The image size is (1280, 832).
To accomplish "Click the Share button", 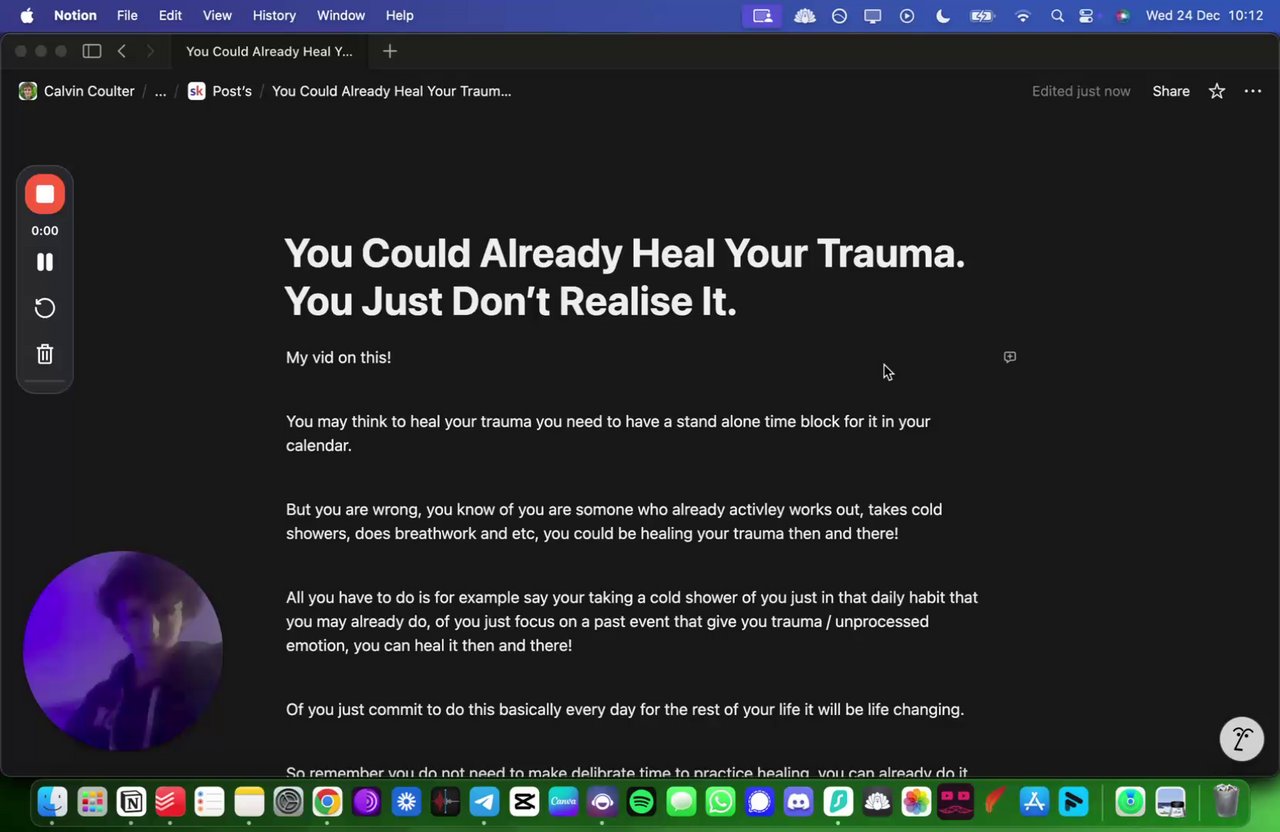I will click(x=1171, y=91).
